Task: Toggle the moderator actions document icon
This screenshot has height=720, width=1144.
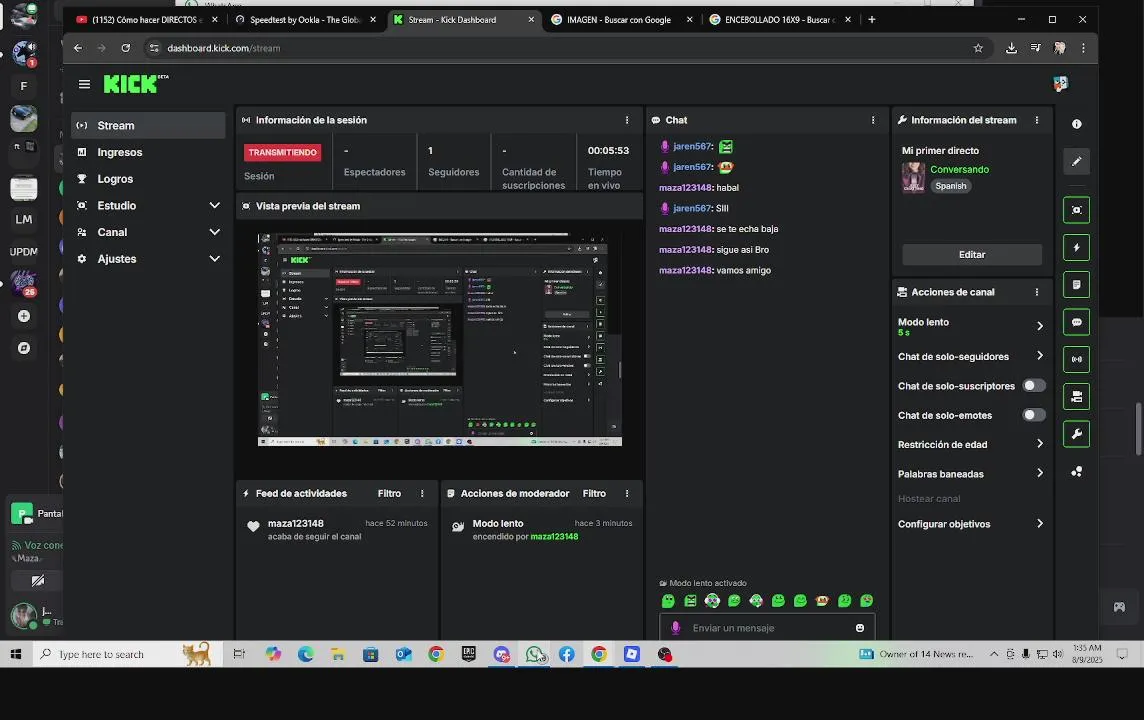Action: (x=1076, y=284)
